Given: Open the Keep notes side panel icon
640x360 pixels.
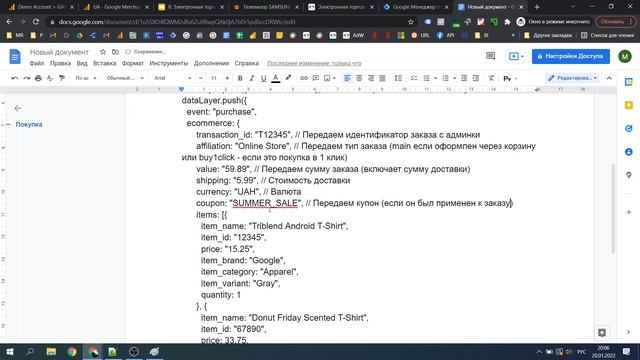Looking at the screenshot, I should (629, 105).
